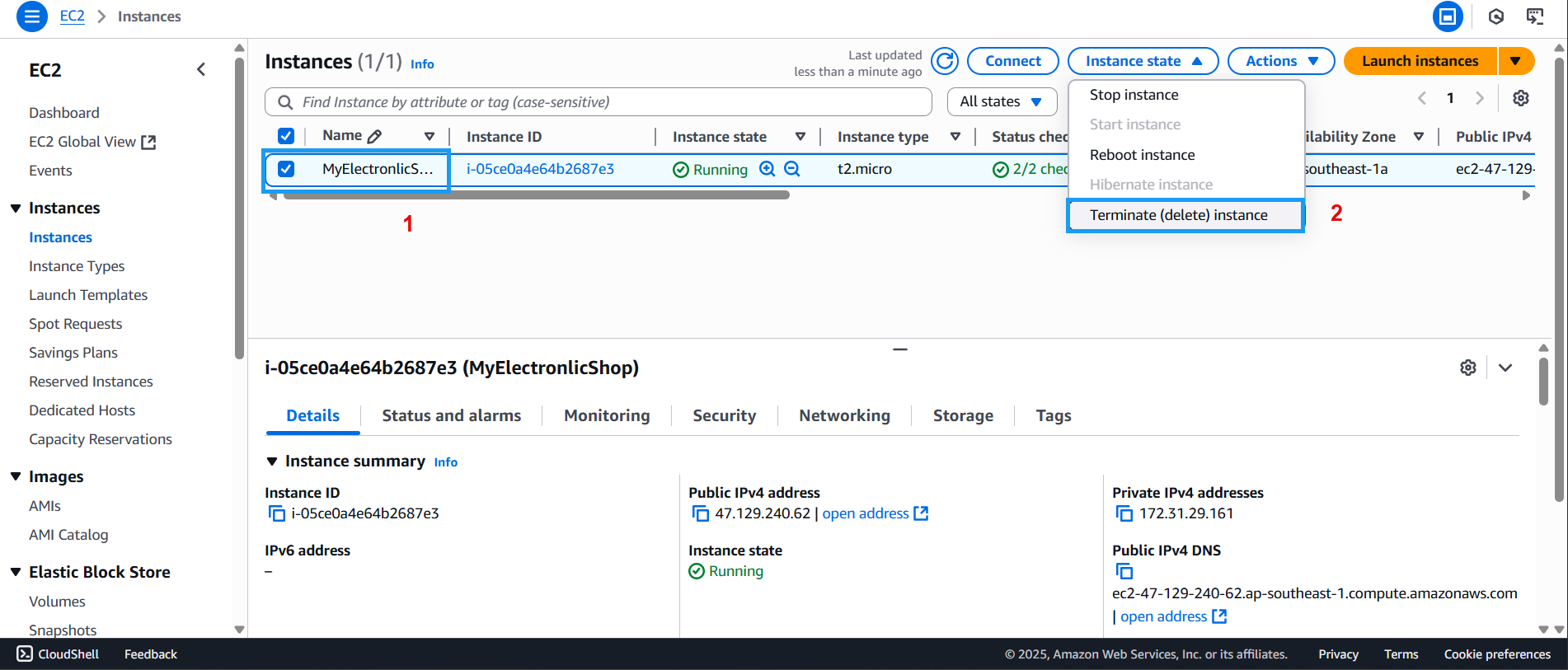Click zoom-in filter icon beside Running state
The width and height of the screenshot is (1568, 670).
[x=767, y=169]
